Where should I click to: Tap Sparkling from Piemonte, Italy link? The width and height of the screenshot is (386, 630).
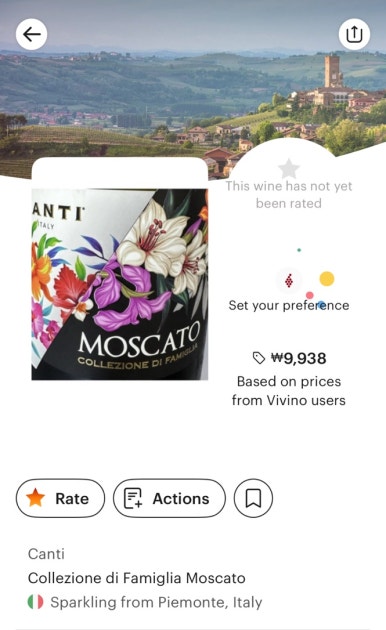point(156,602)
